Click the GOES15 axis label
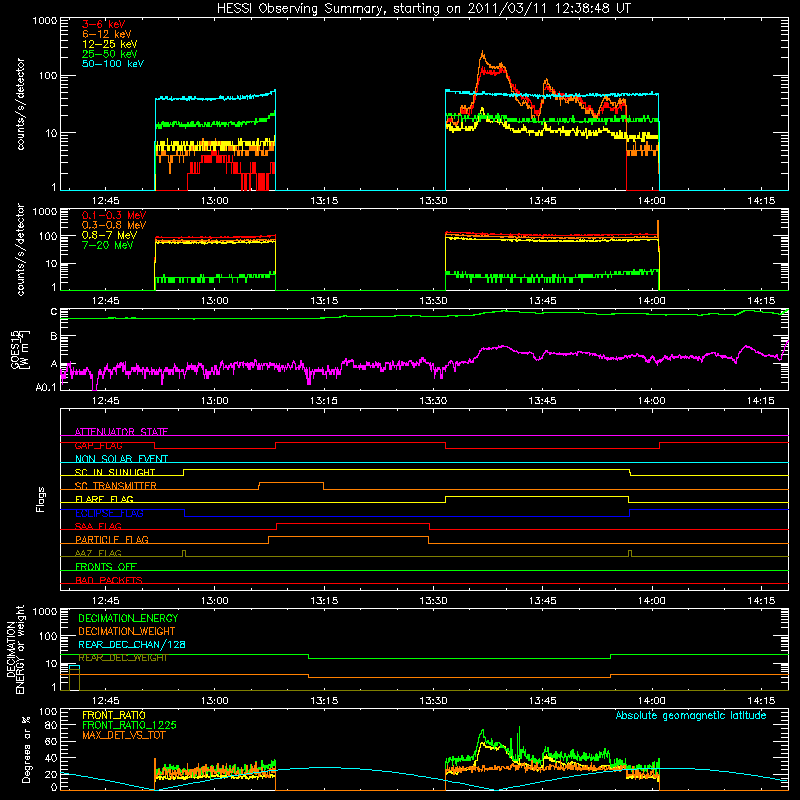Image resolution: width=800 pixels, height=800 pixels. pos(19,349)
